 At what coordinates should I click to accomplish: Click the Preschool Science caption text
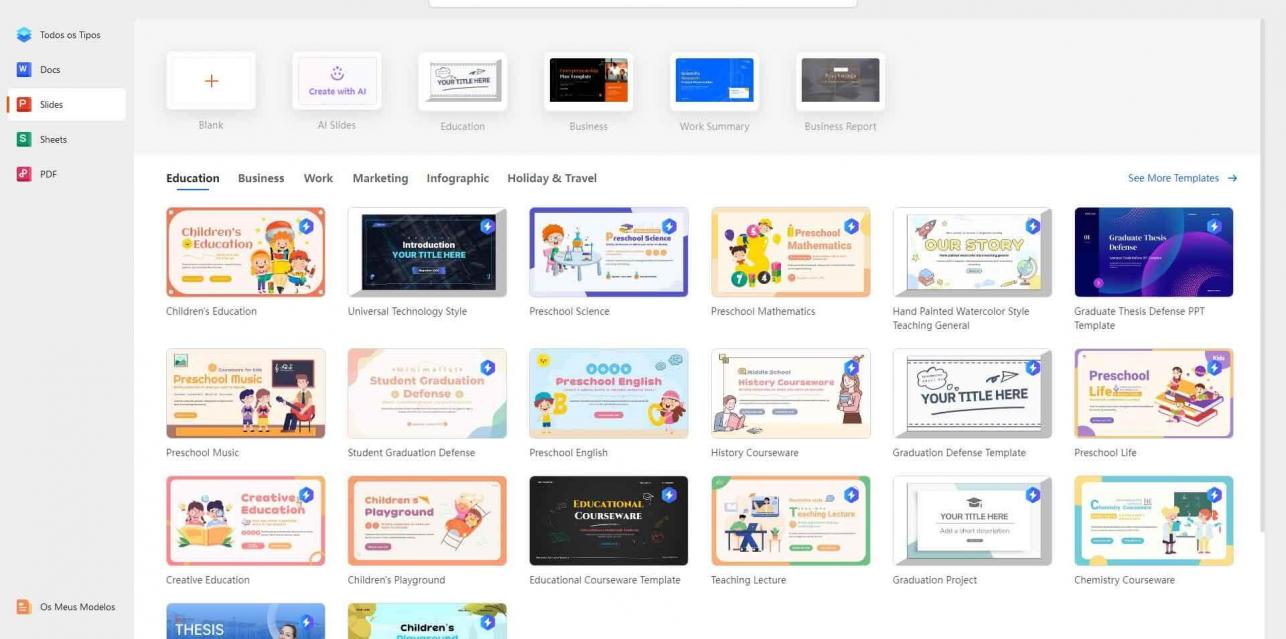tap(569, 311)
